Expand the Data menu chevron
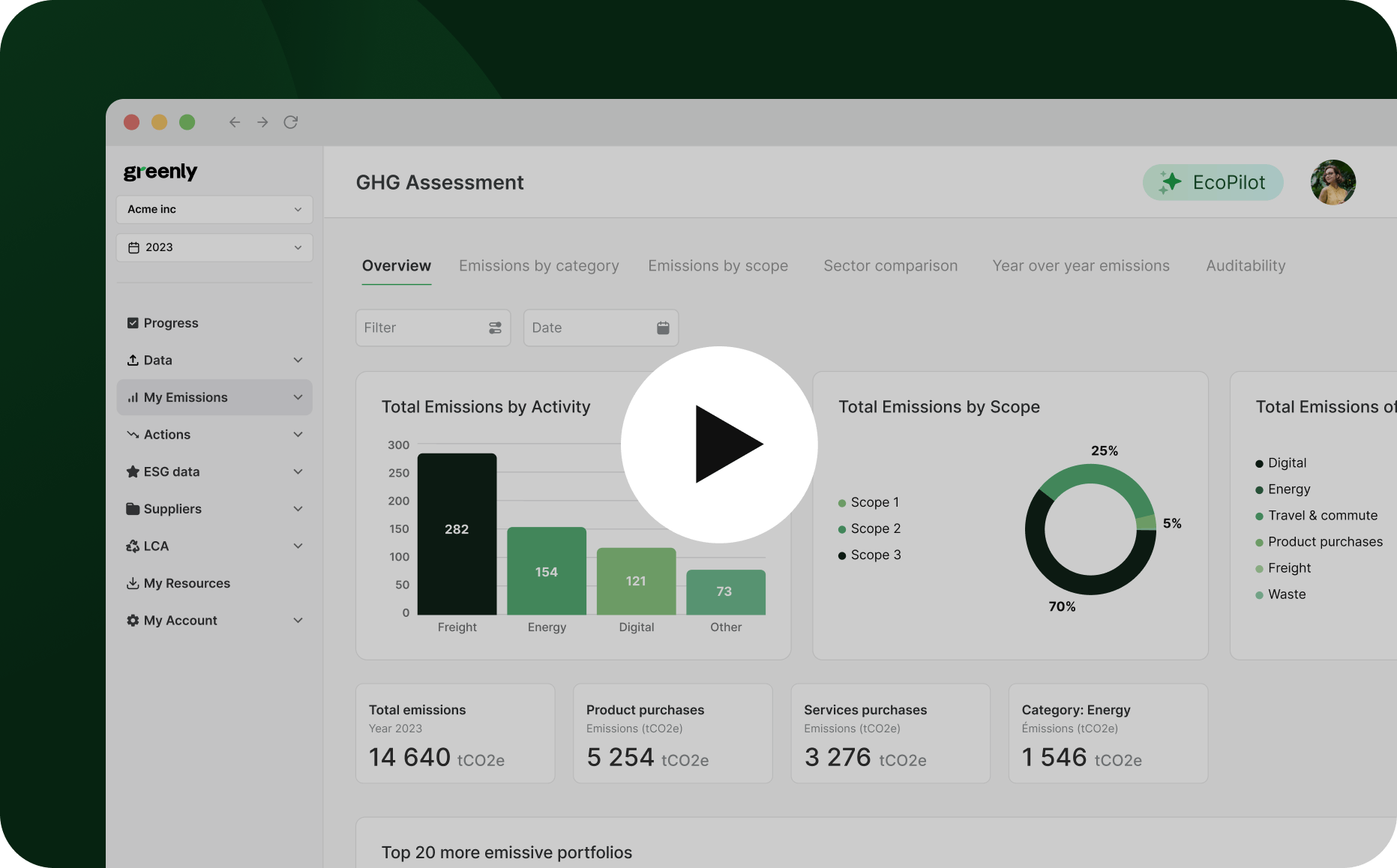1397x868 pixels. [298, 360]
